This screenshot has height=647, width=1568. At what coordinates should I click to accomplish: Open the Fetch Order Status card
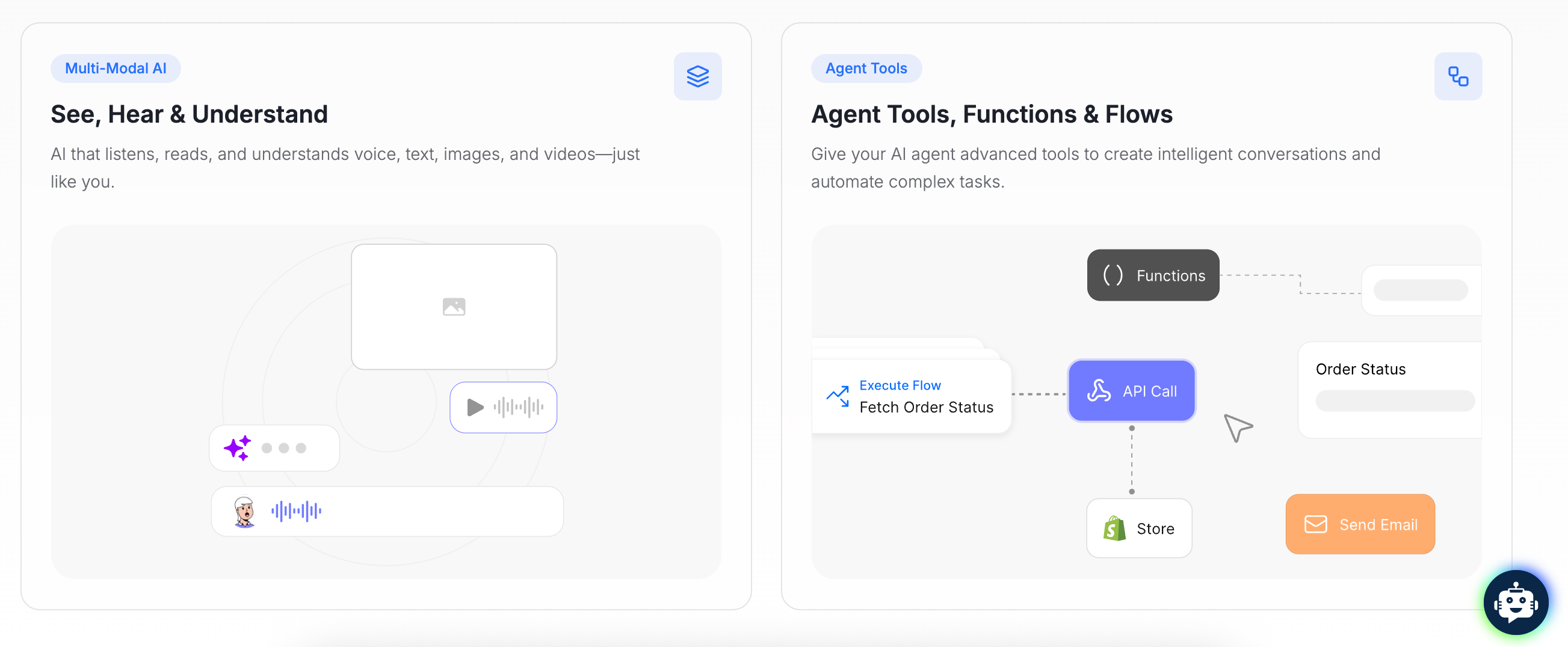pyautogui.click(x=911, y=396)
